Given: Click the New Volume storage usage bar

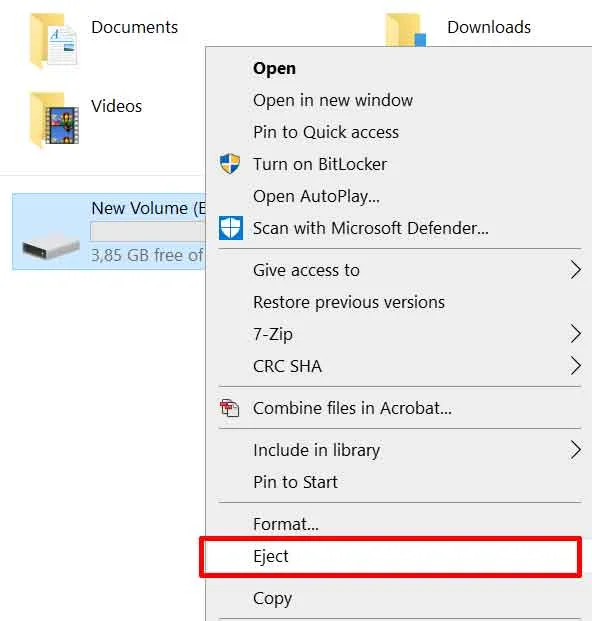Looking at the screenshot, I should point(148,231).
